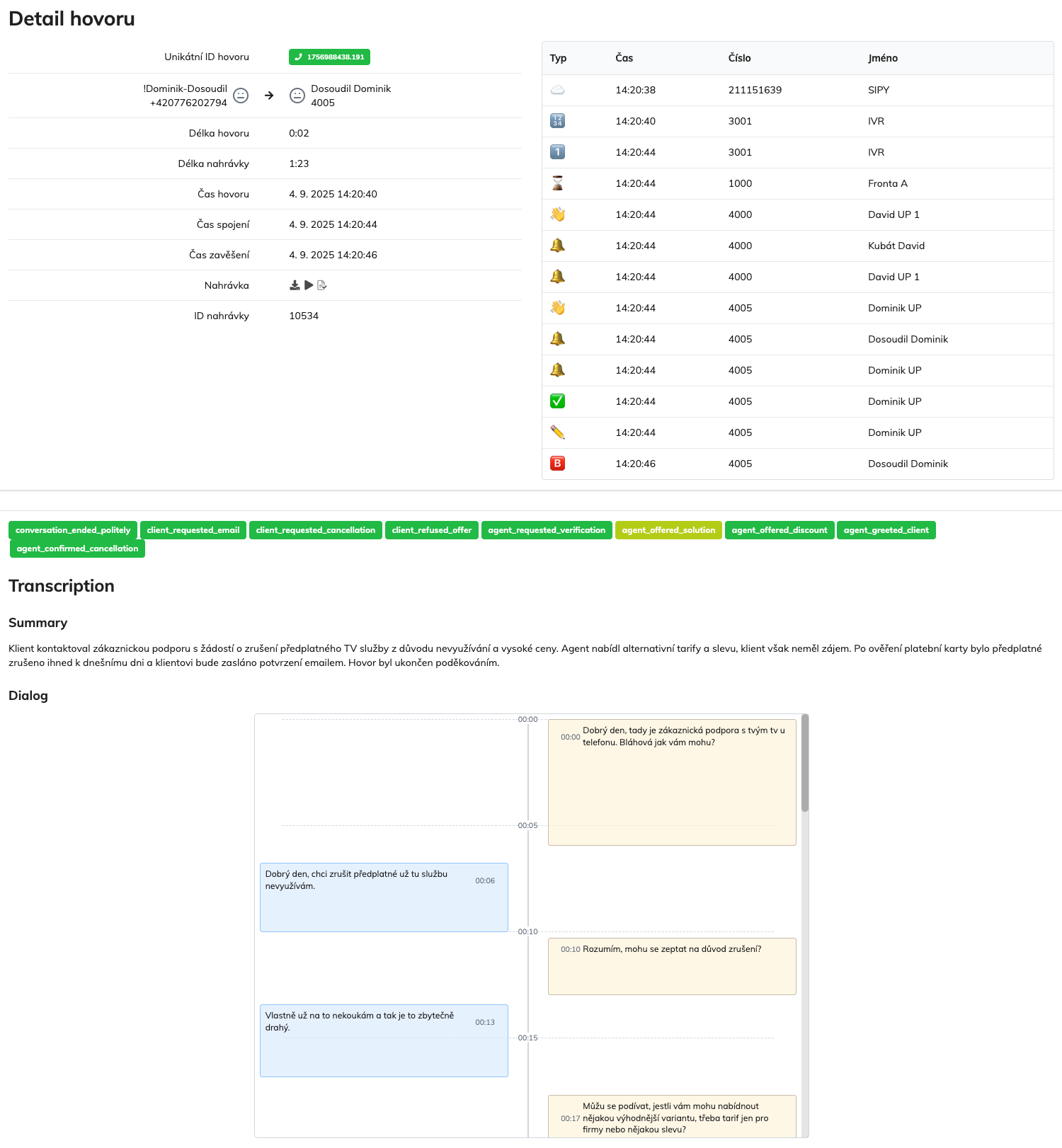Click the hourglass icon for Fronta A
The height and width of the screenshot is (1148, 1062).
pyautogui.click(x=558, y=183)
